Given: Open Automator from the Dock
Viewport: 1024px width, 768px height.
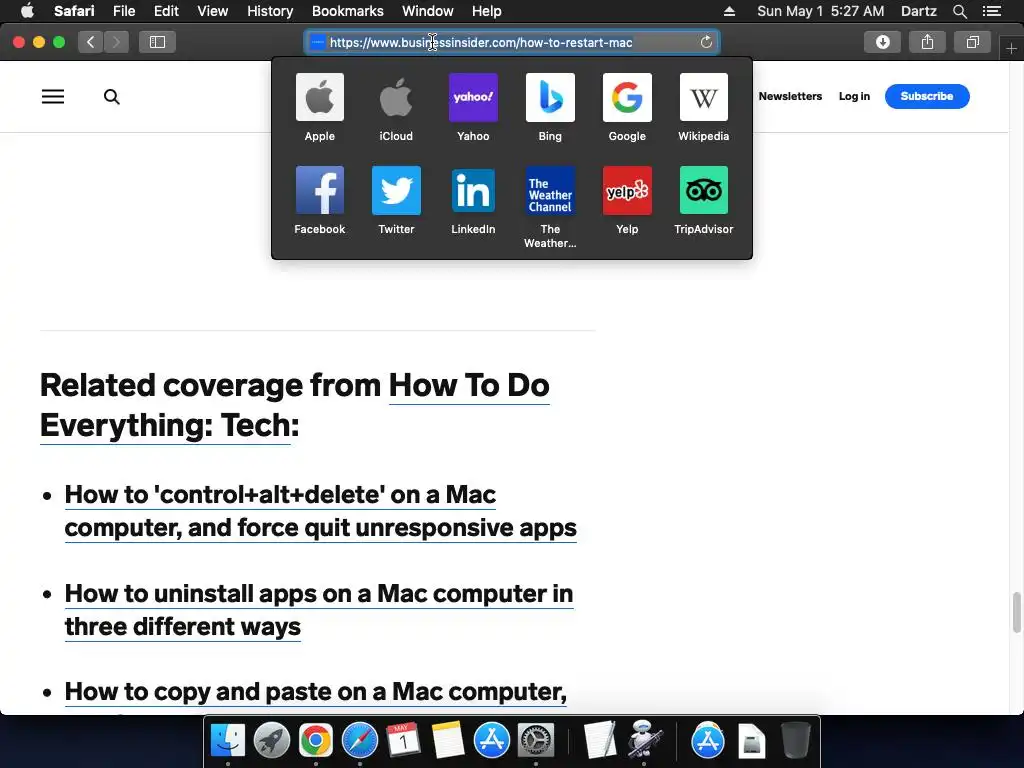Looking at the screenshot, I should click(644, 741).
